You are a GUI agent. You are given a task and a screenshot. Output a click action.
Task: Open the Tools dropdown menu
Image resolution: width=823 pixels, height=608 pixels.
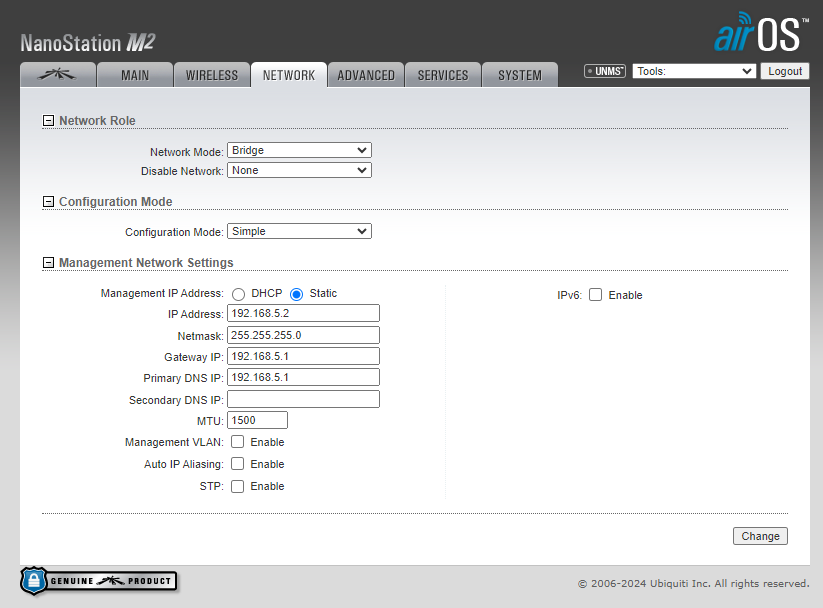coord(694,71)
